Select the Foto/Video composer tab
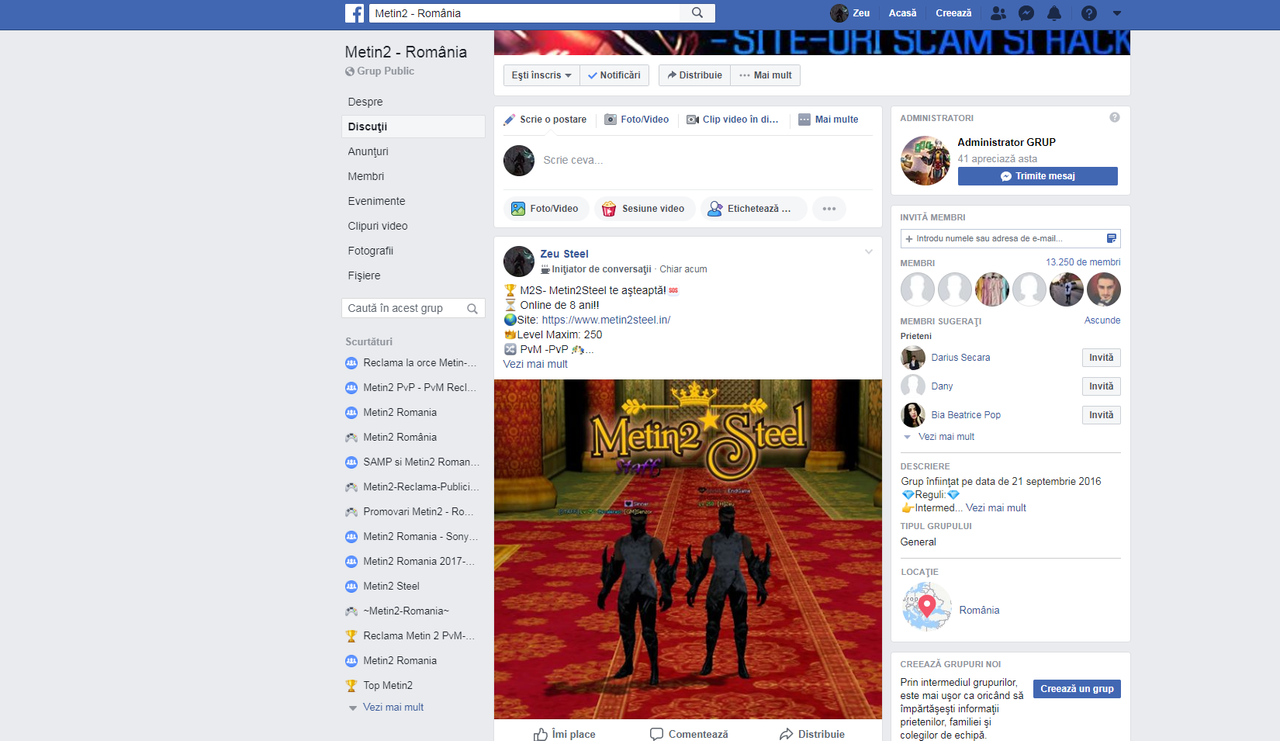This screenshot has height=741, width=1280. [x=636, y=120]
